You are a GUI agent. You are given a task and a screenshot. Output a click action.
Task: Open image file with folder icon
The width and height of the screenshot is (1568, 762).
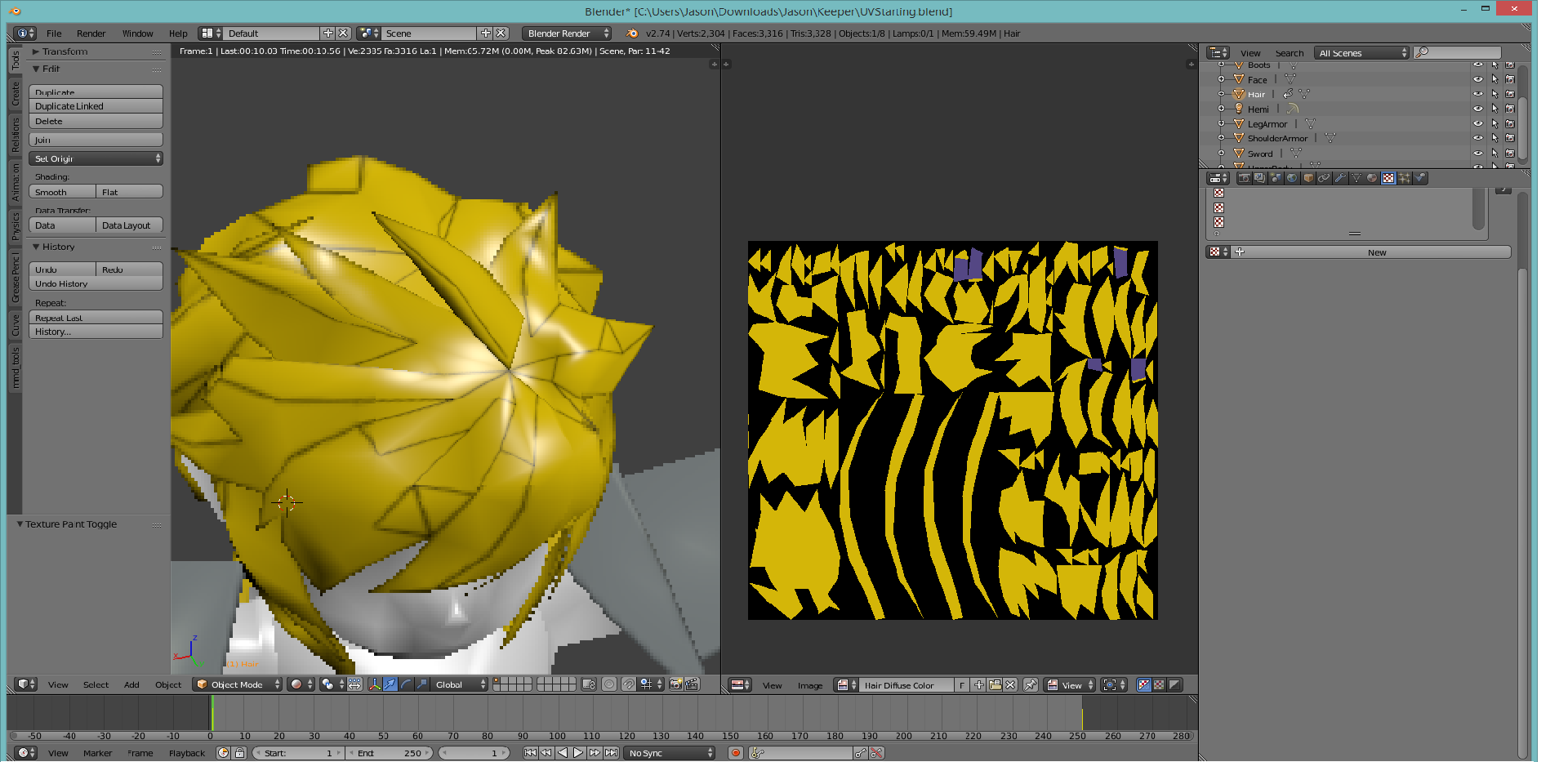click(x=995, y=685)
